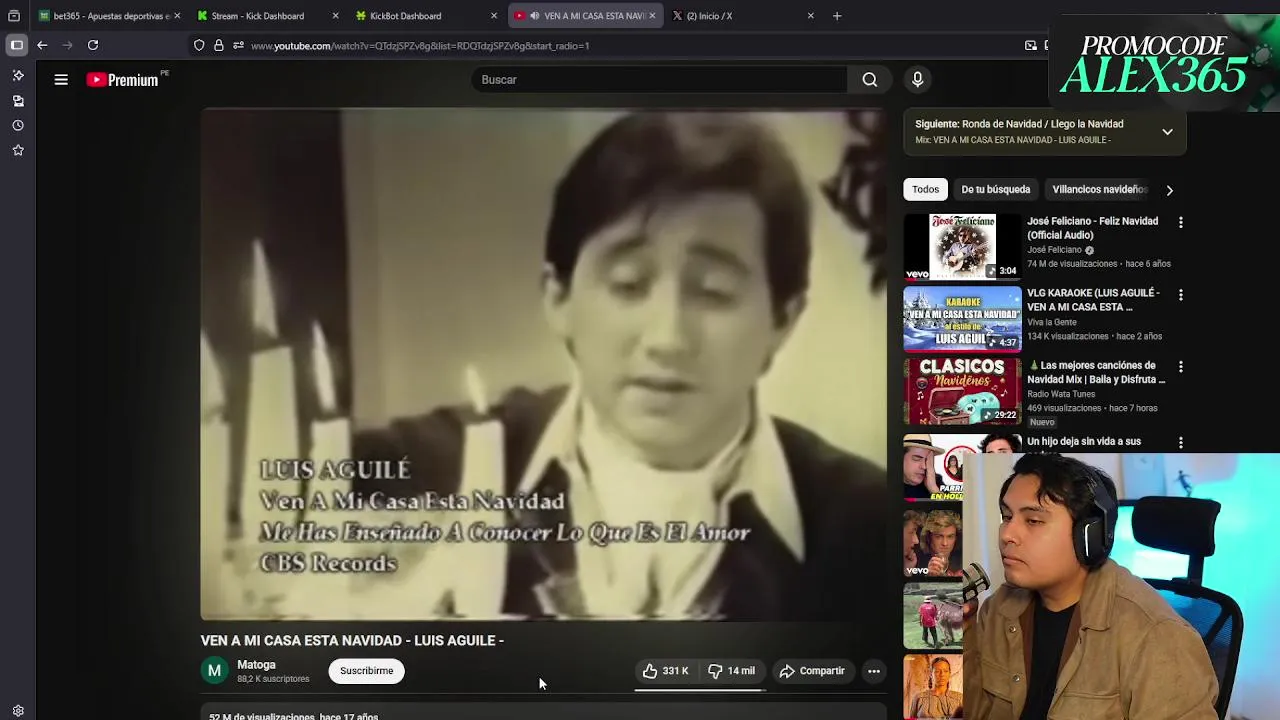Open the Matoga channel avatar
Screen dimensions: 1280x720
tap(214, 671)
